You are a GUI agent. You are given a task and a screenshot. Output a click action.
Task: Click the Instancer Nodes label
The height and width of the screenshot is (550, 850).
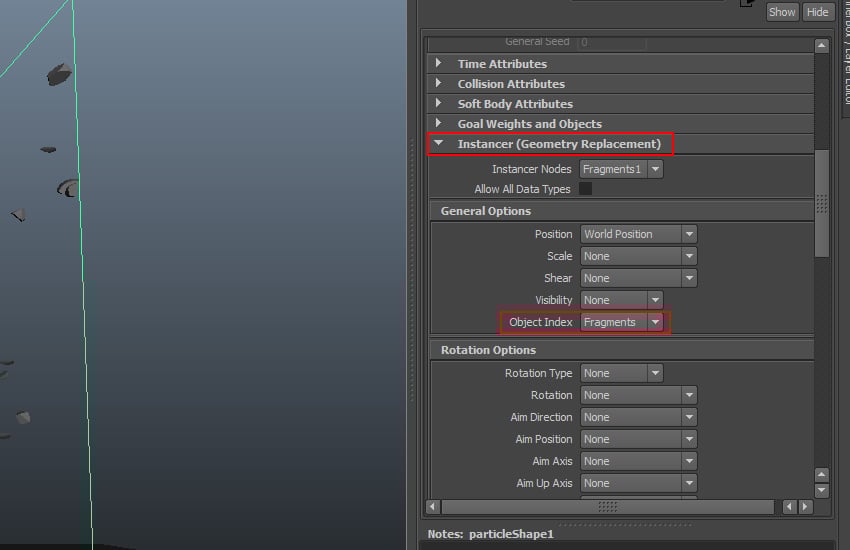pos(531,169)
